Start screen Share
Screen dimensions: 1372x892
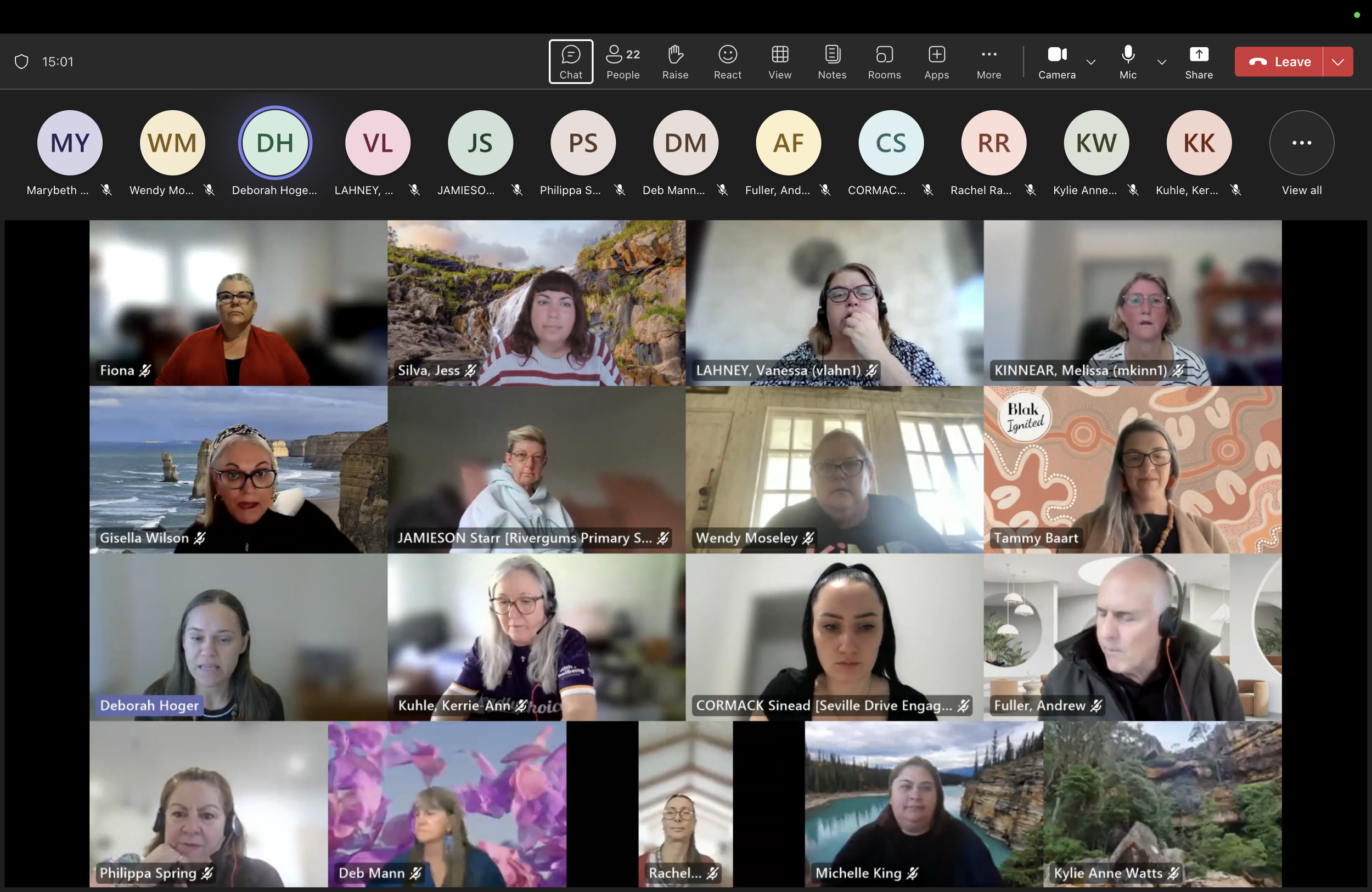point(1199,61)
